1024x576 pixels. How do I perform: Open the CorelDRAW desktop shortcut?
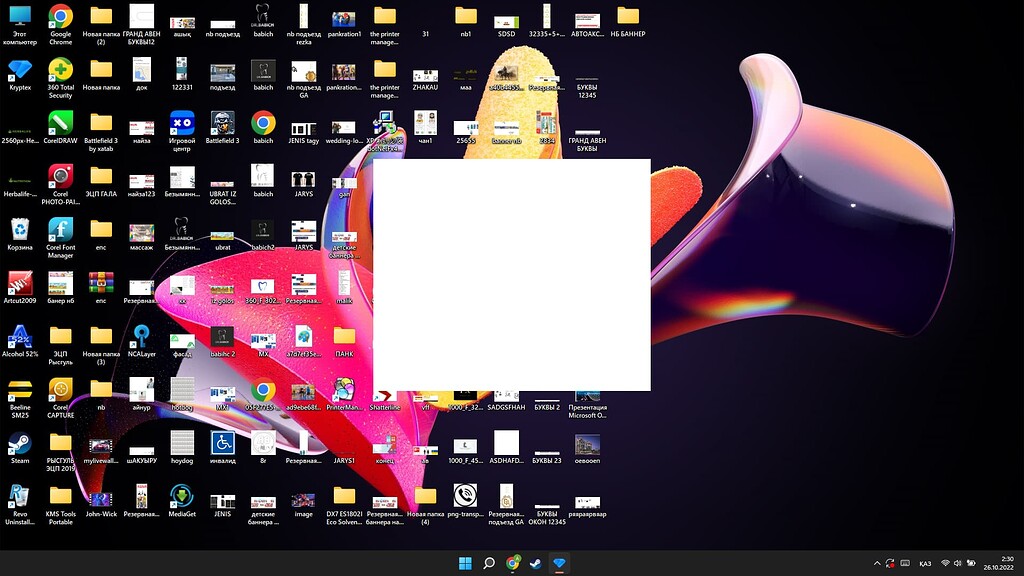coord(61,123)
